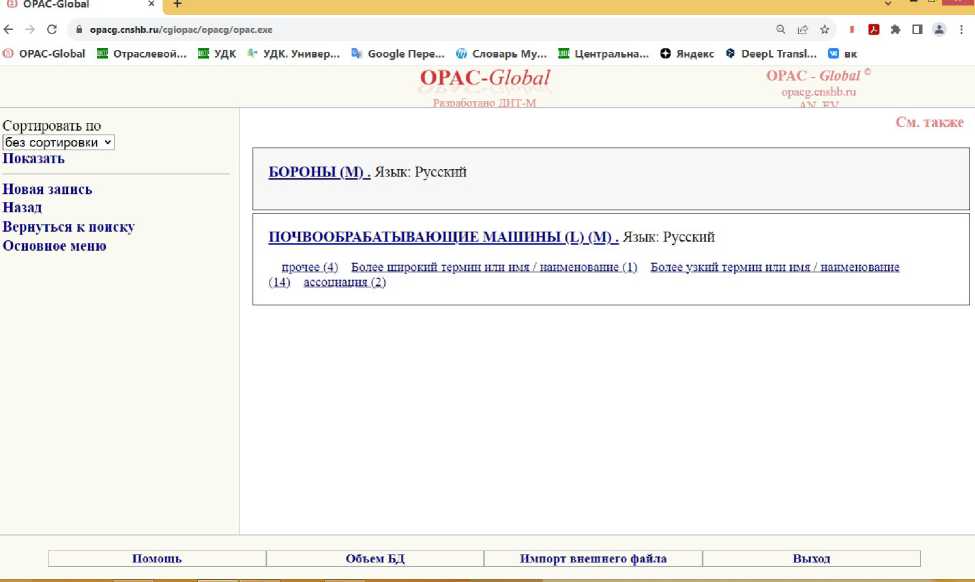Open the Chrome three-dot menu
This screenshot has height=582, width=975.
[x=961, y=29]
